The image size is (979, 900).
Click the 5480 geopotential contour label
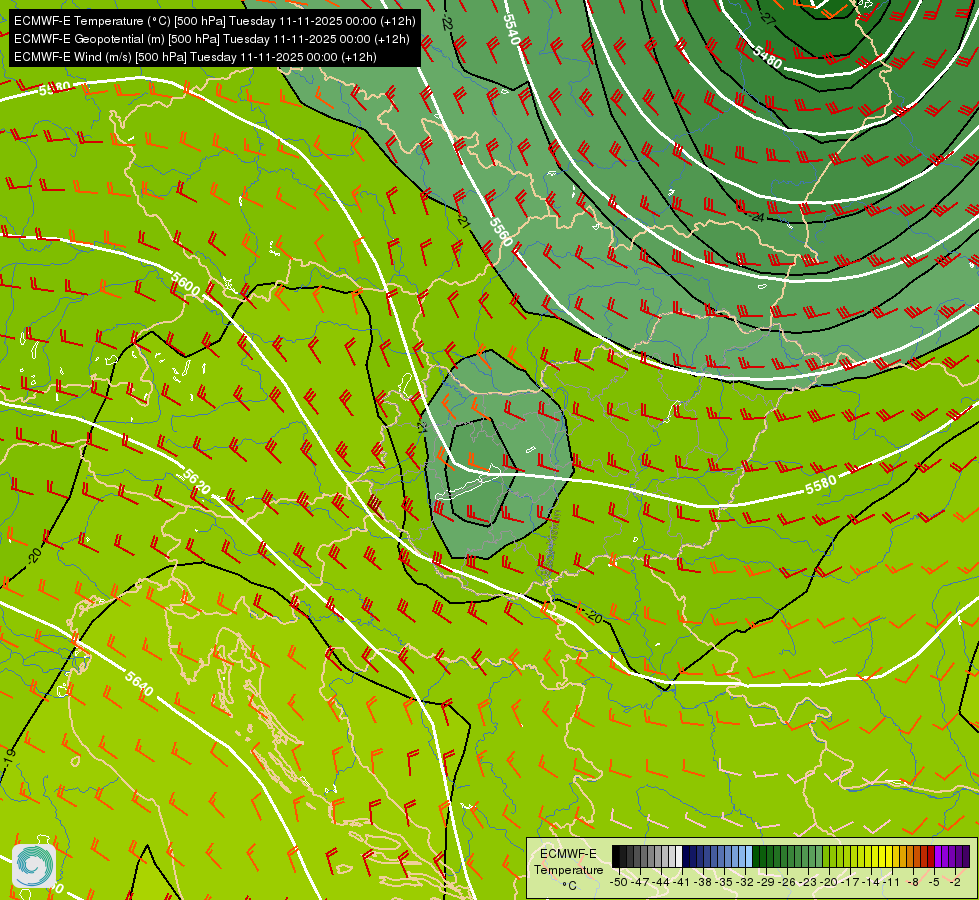(x=767, y=57)
